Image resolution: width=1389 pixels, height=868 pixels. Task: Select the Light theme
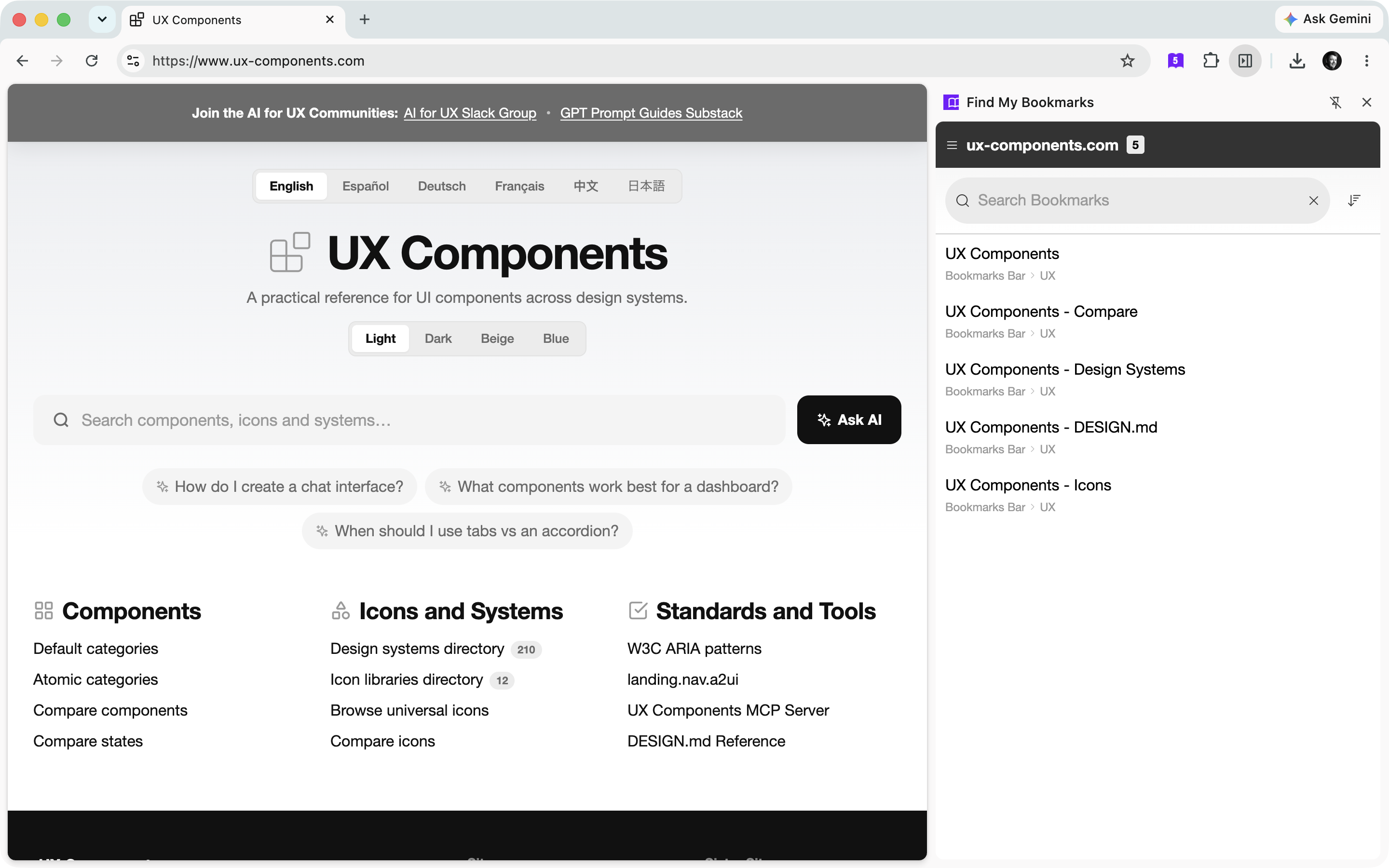tap(380, 339)
